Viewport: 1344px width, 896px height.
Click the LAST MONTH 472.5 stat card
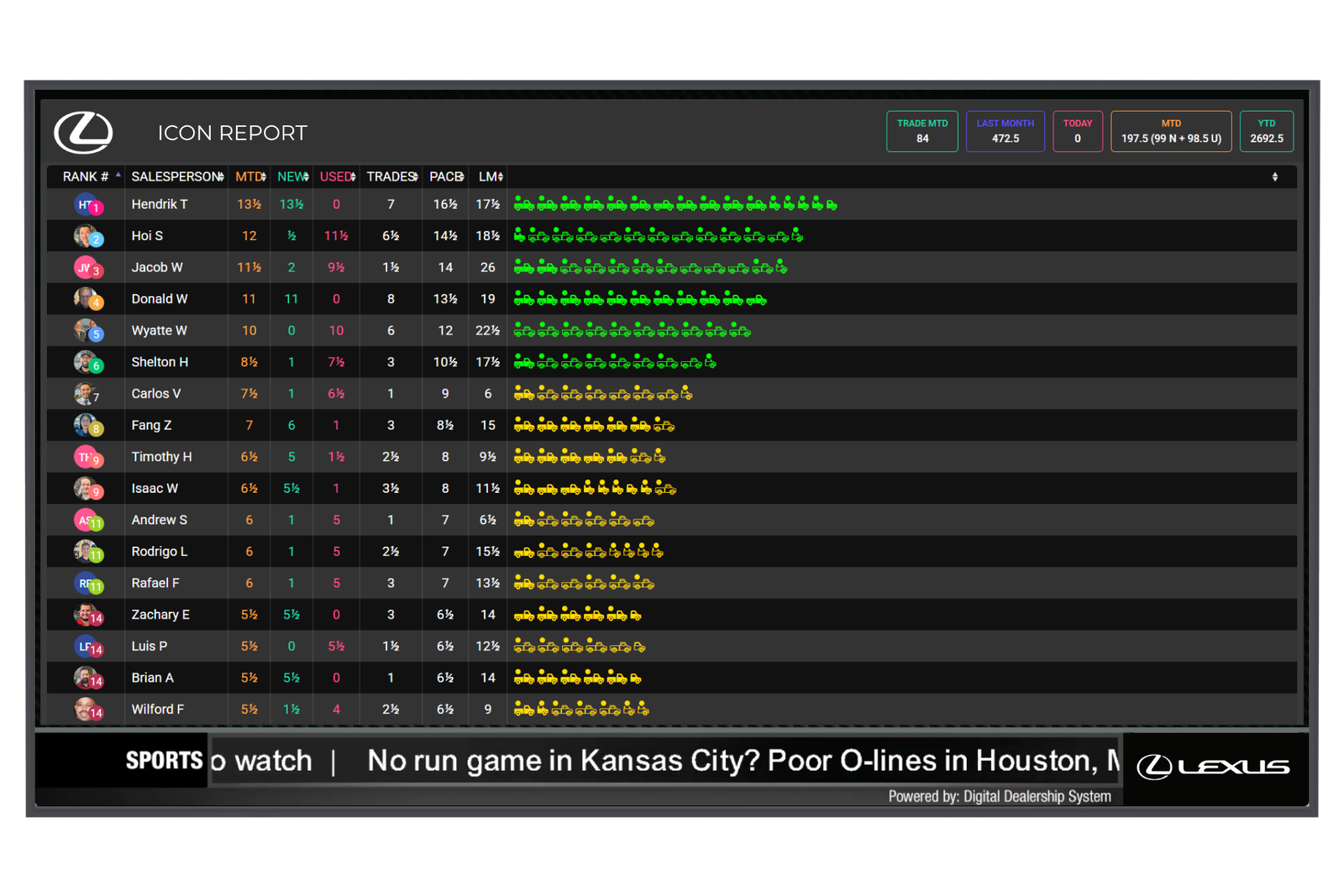1005,132
